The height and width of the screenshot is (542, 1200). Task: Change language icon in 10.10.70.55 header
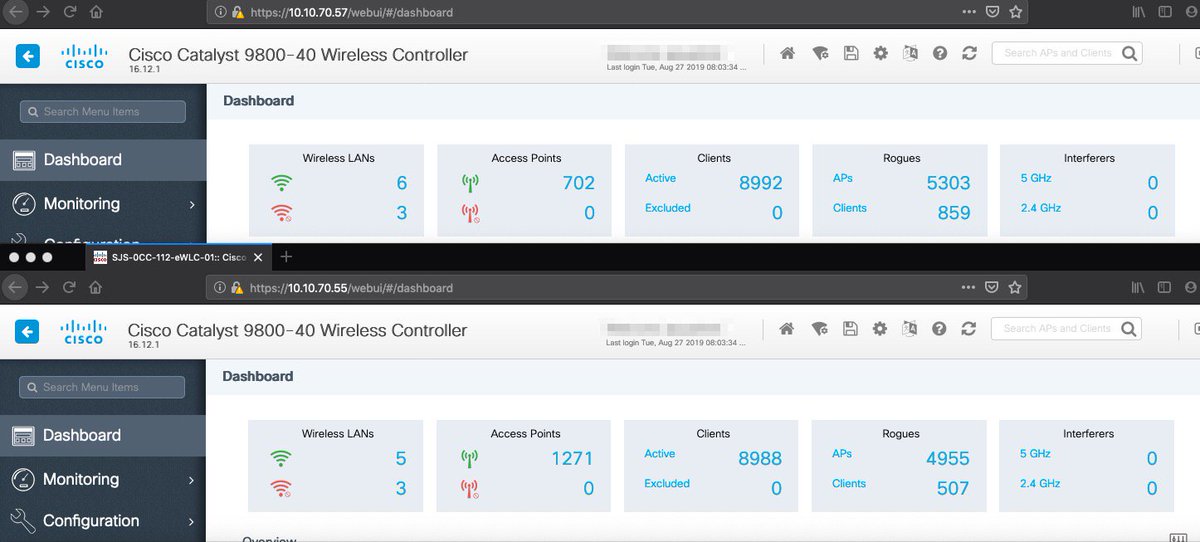[909, 329]
